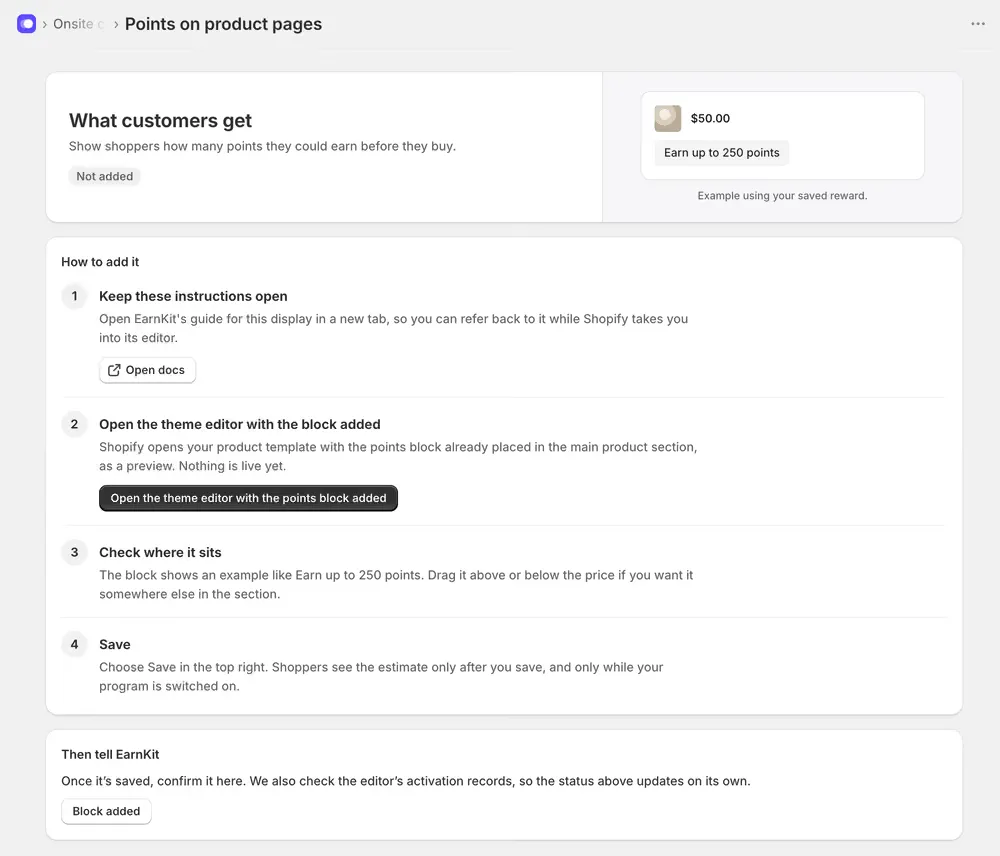Click the What customers get heading

161,121
